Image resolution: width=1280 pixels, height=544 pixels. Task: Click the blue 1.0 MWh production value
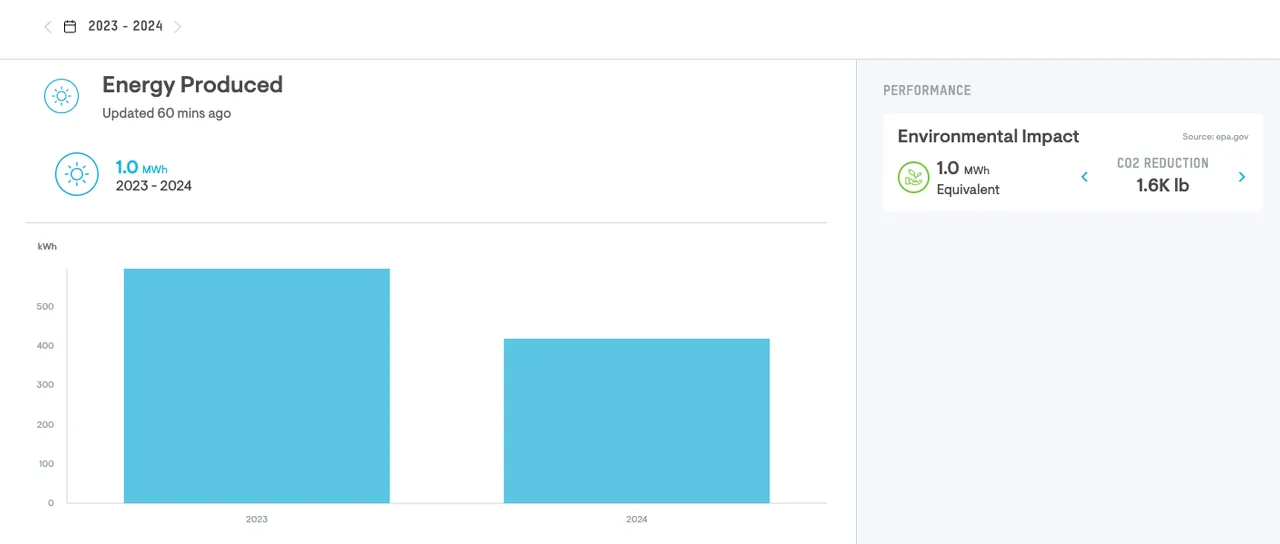(x=141, y=168)
